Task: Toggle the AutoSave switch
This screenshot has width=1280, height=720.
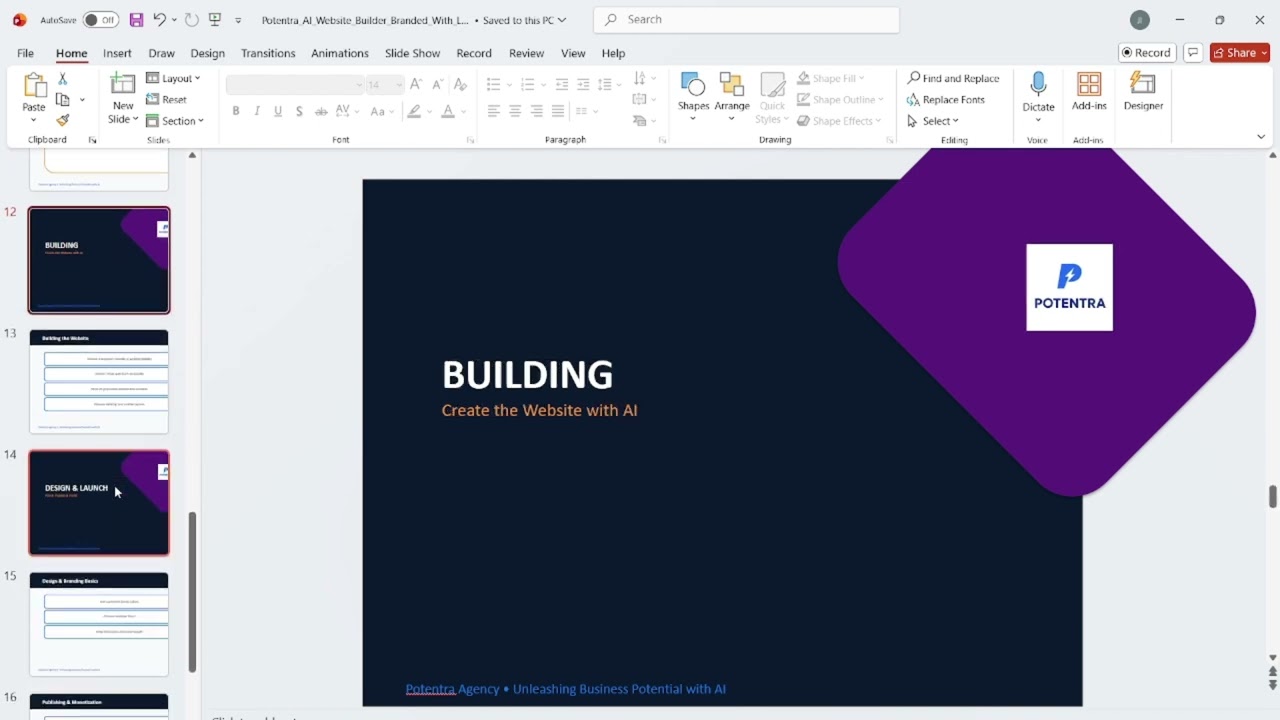Action: click(x=101, y=20)
